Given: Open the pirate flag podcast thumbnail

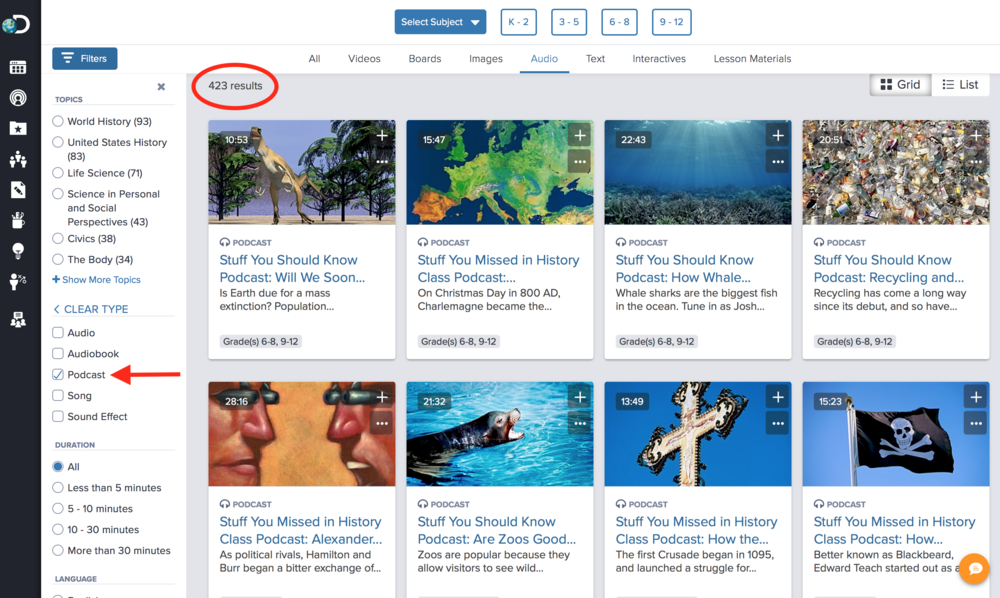Looking at the screenshot, I should coord(896,434).
